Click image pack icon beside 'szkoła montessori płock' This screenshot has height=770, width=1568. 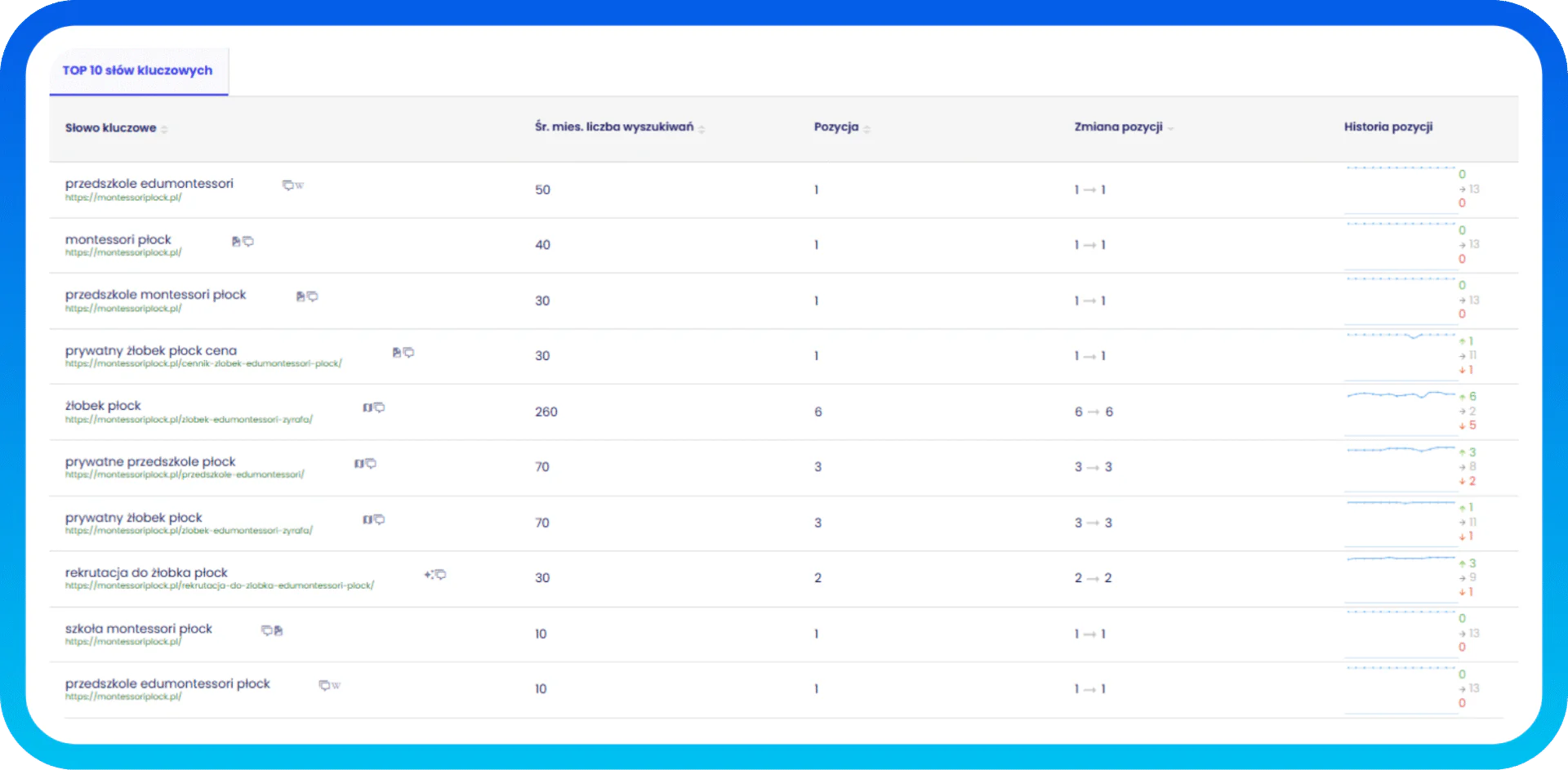pos(278,630)
